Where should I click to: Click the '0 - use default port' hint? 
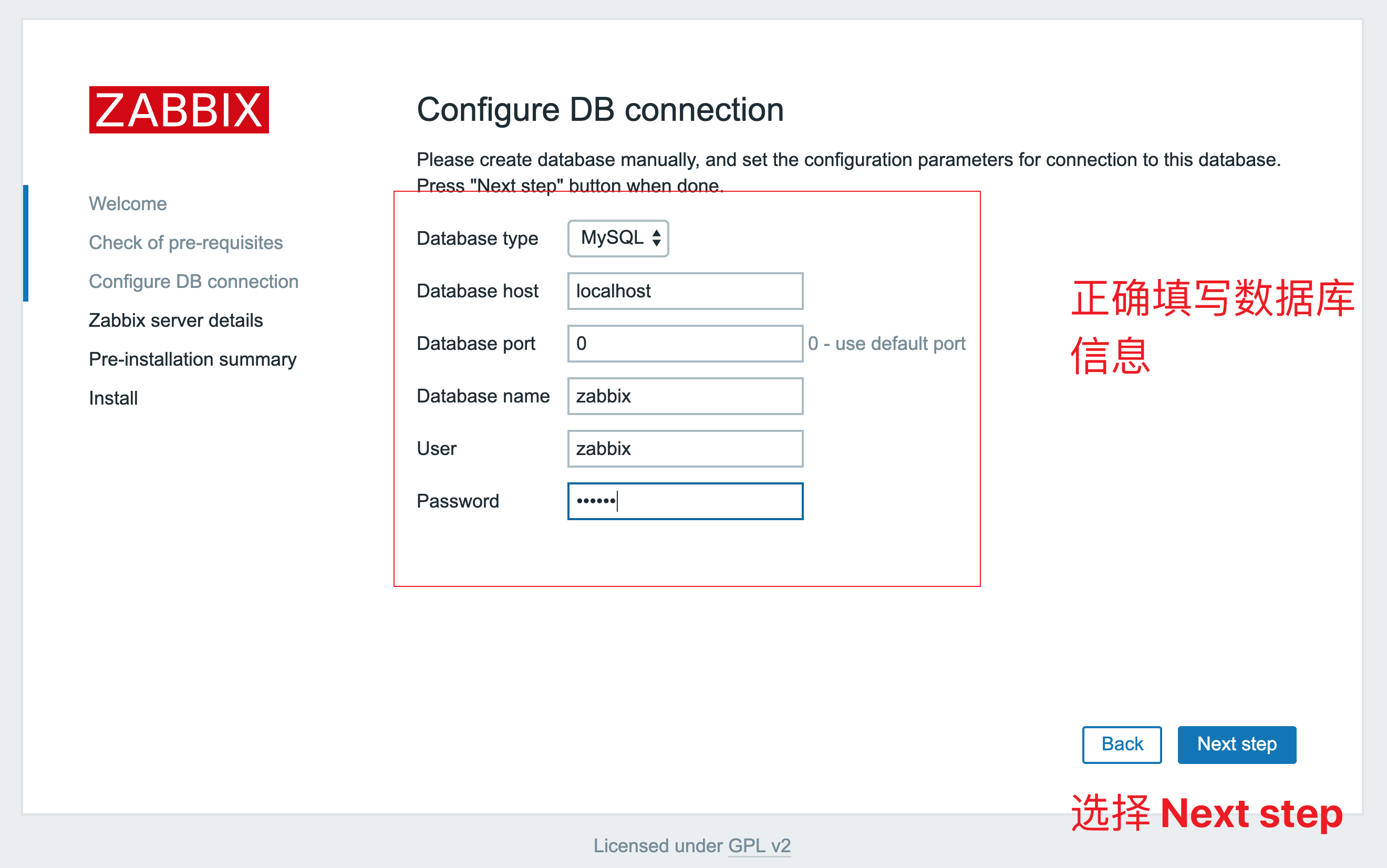tap(886, 343)
